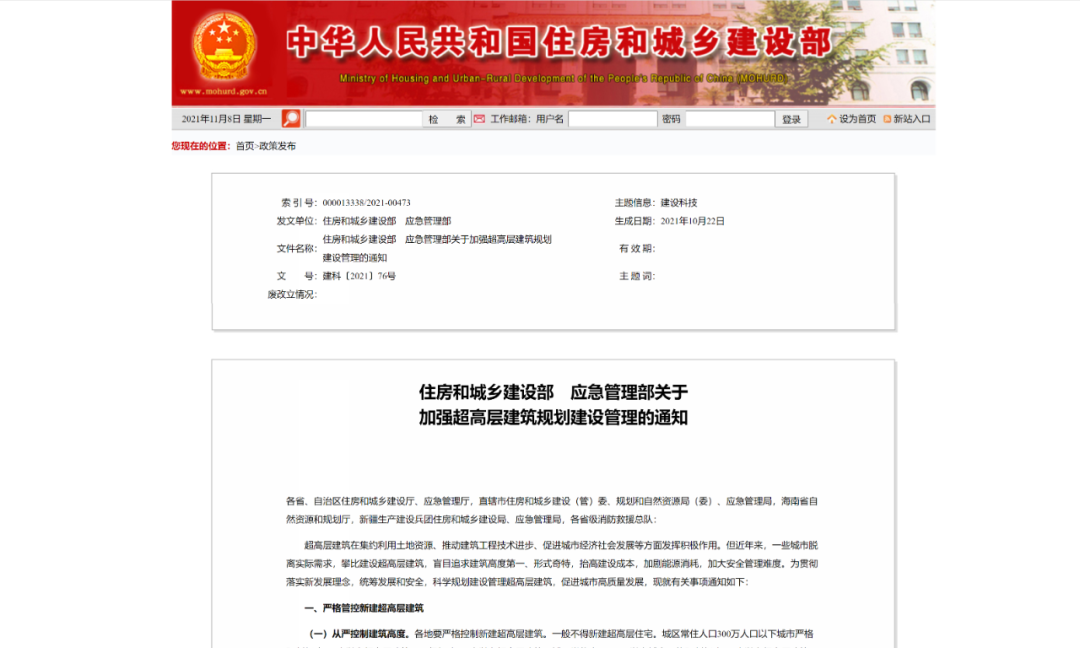
Task: Click subsection （一）从严控制建筑高度
Action: click(359, 634)
